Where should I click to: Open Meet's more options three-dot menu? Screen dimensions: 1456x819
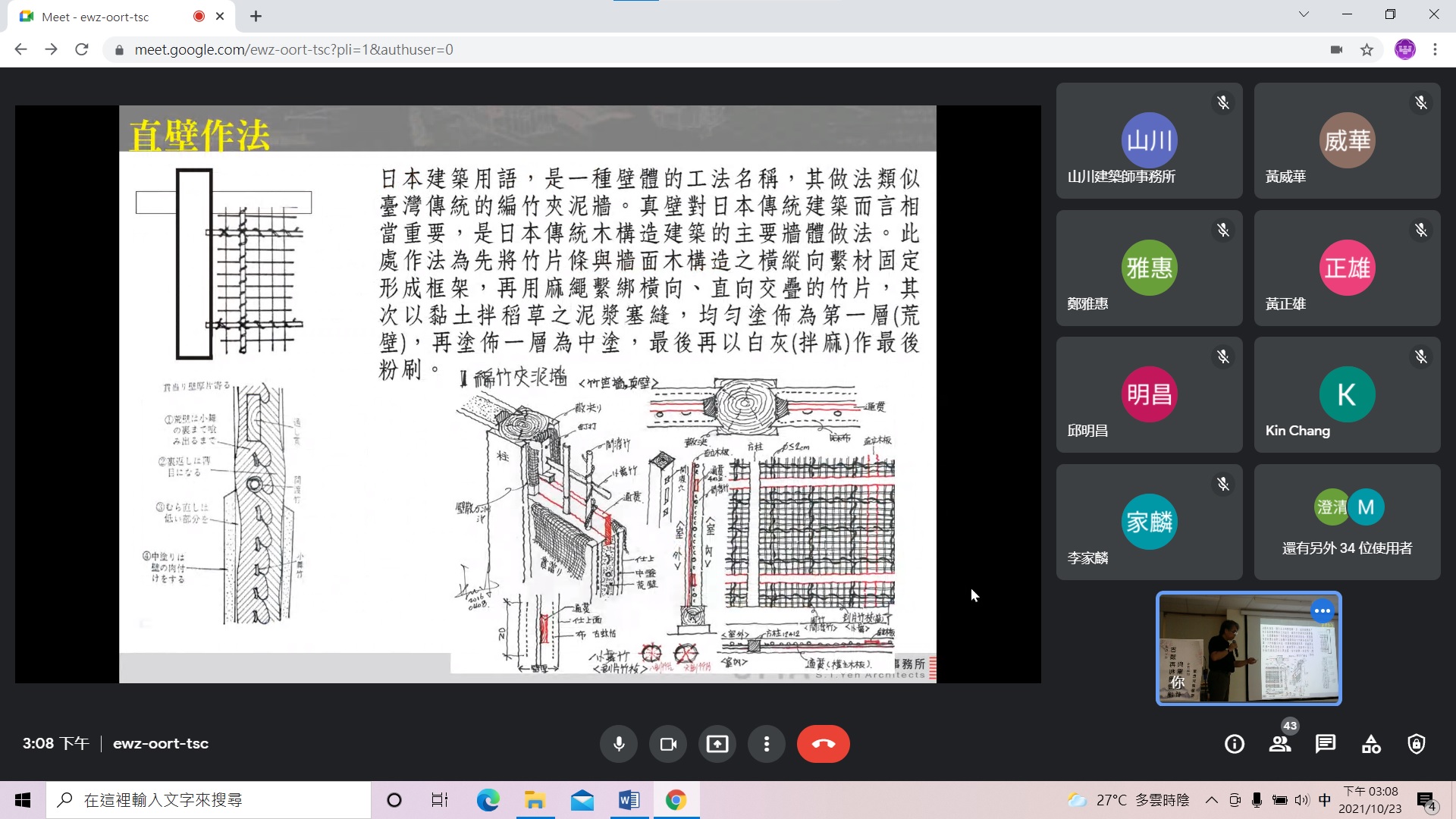click(x=767, y=744)
